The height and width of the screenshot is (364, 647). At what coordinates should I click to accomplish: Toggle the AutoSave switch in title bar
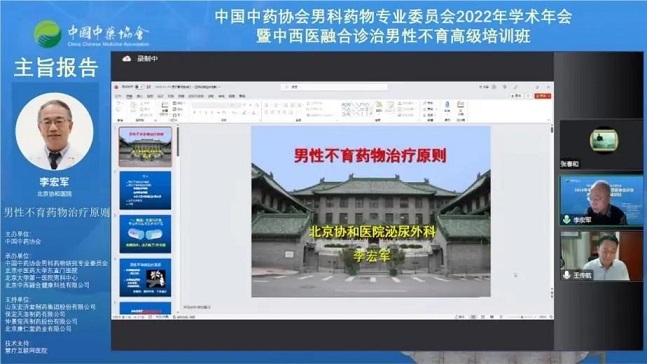pyautogui.click(x=139, y=87)
